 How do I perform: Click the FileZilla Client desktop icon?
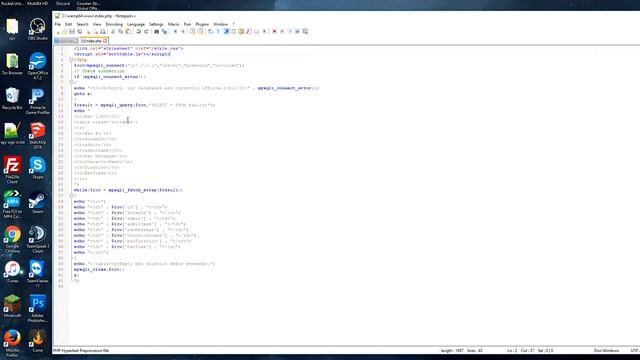12,170
